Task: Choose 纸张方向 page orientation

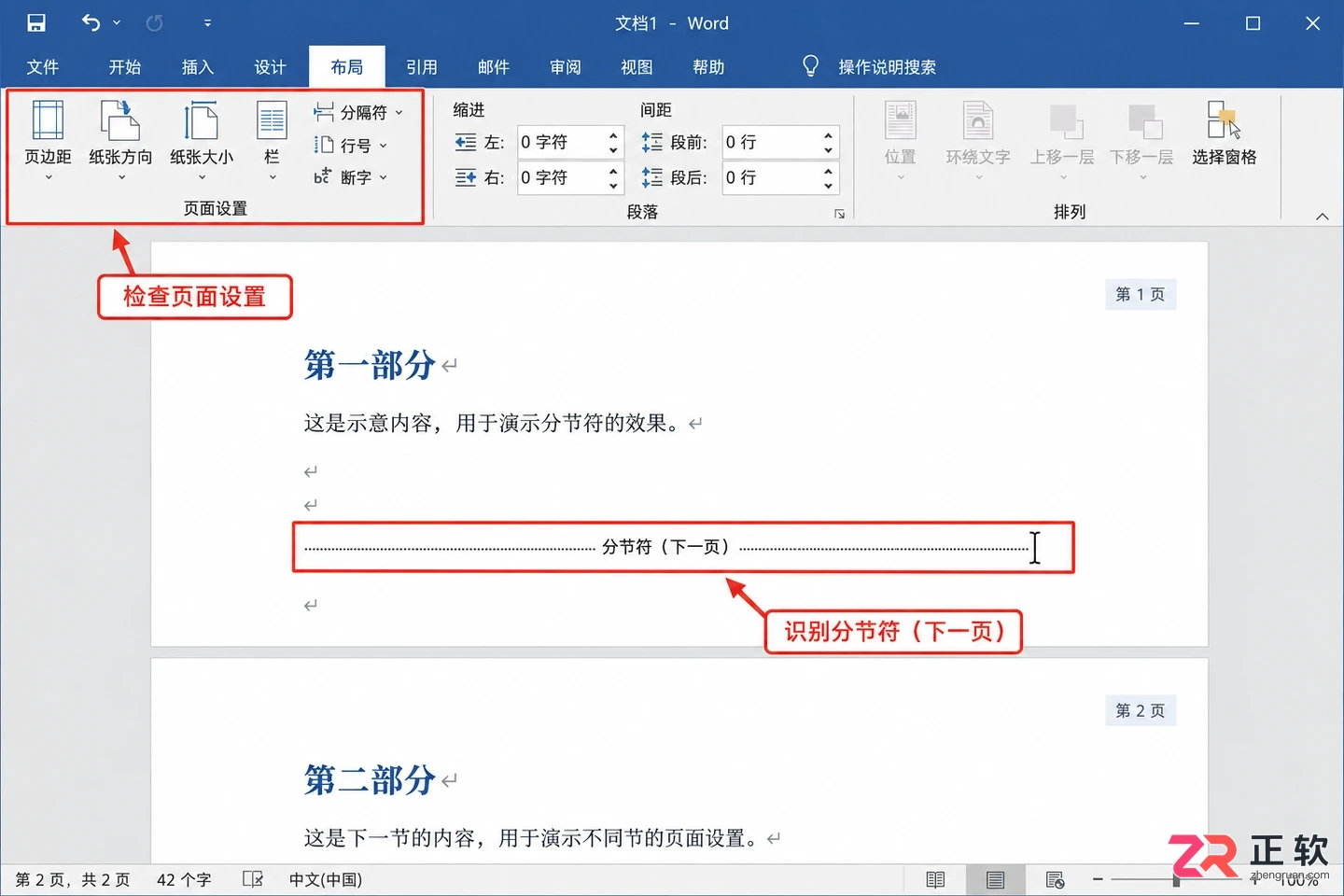Action: (120, 141)
